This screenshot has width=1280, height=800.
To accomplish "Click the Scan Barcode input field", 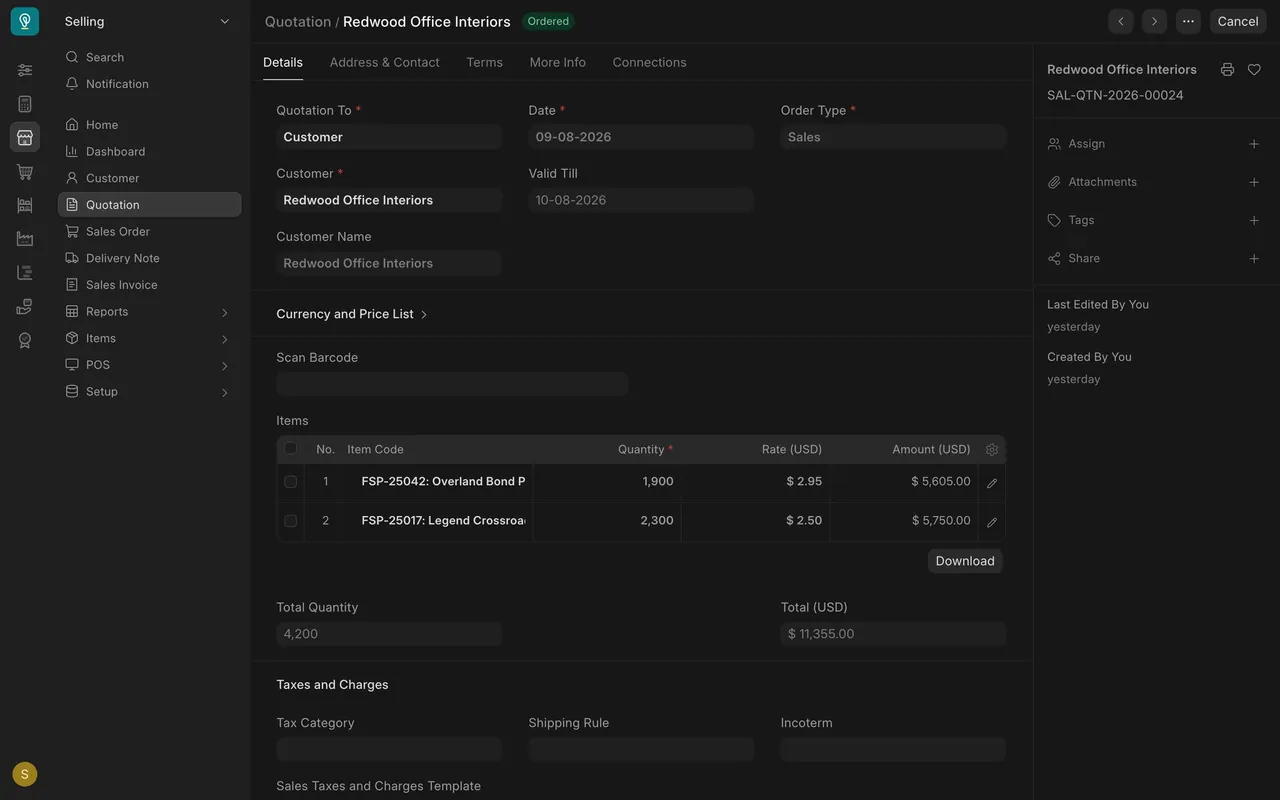I will [x=452, y=384].
